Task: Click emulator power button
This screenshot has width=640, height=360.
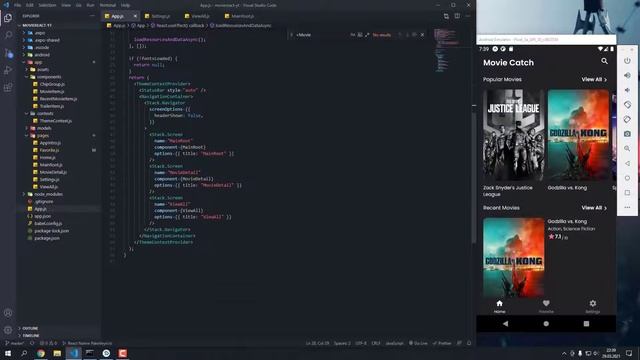Action: 627,61
